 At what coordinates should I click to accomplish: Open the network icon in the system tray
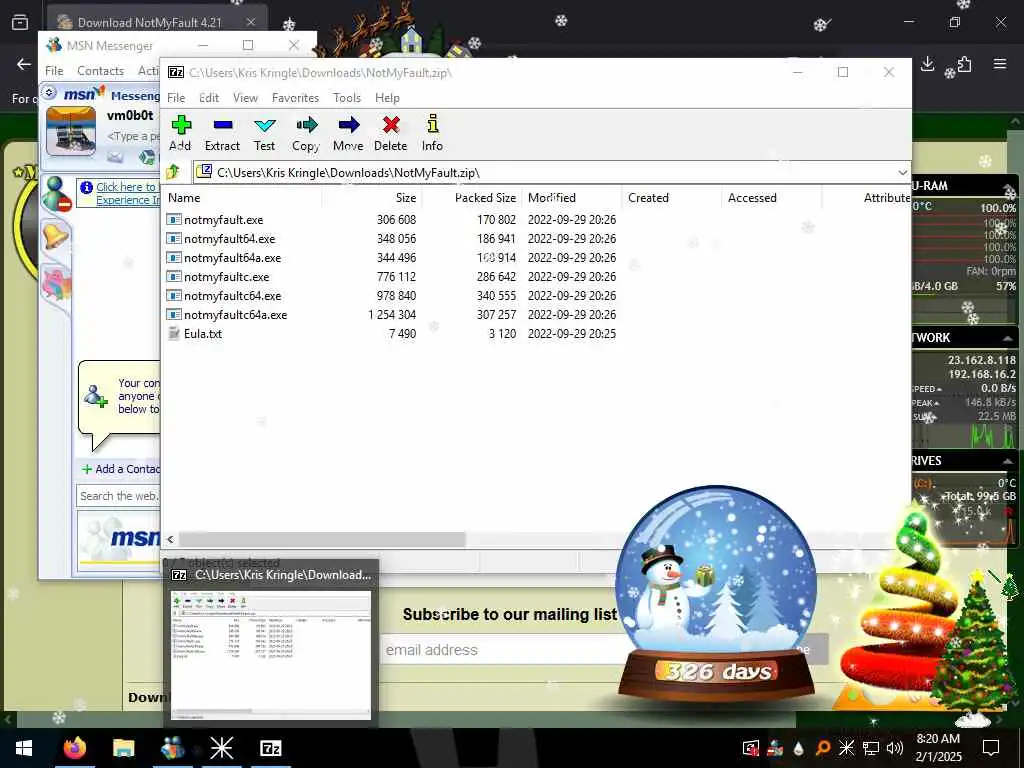point(871,748)
